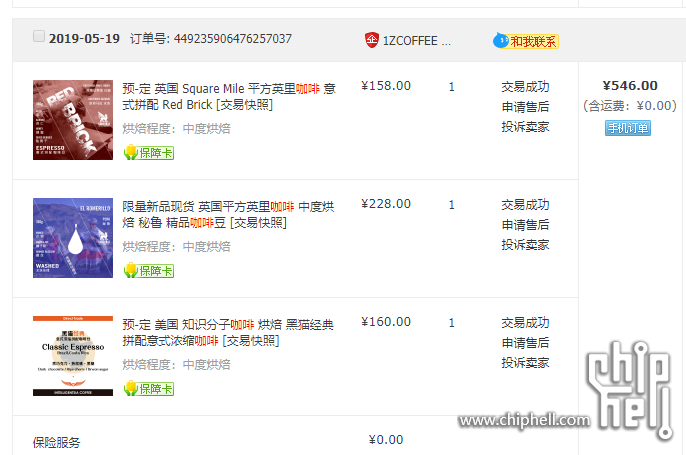
Task: Click the 保障卡 badge under 黑猫经典 item
Action: pyautogui.click(x=149, y=388)
